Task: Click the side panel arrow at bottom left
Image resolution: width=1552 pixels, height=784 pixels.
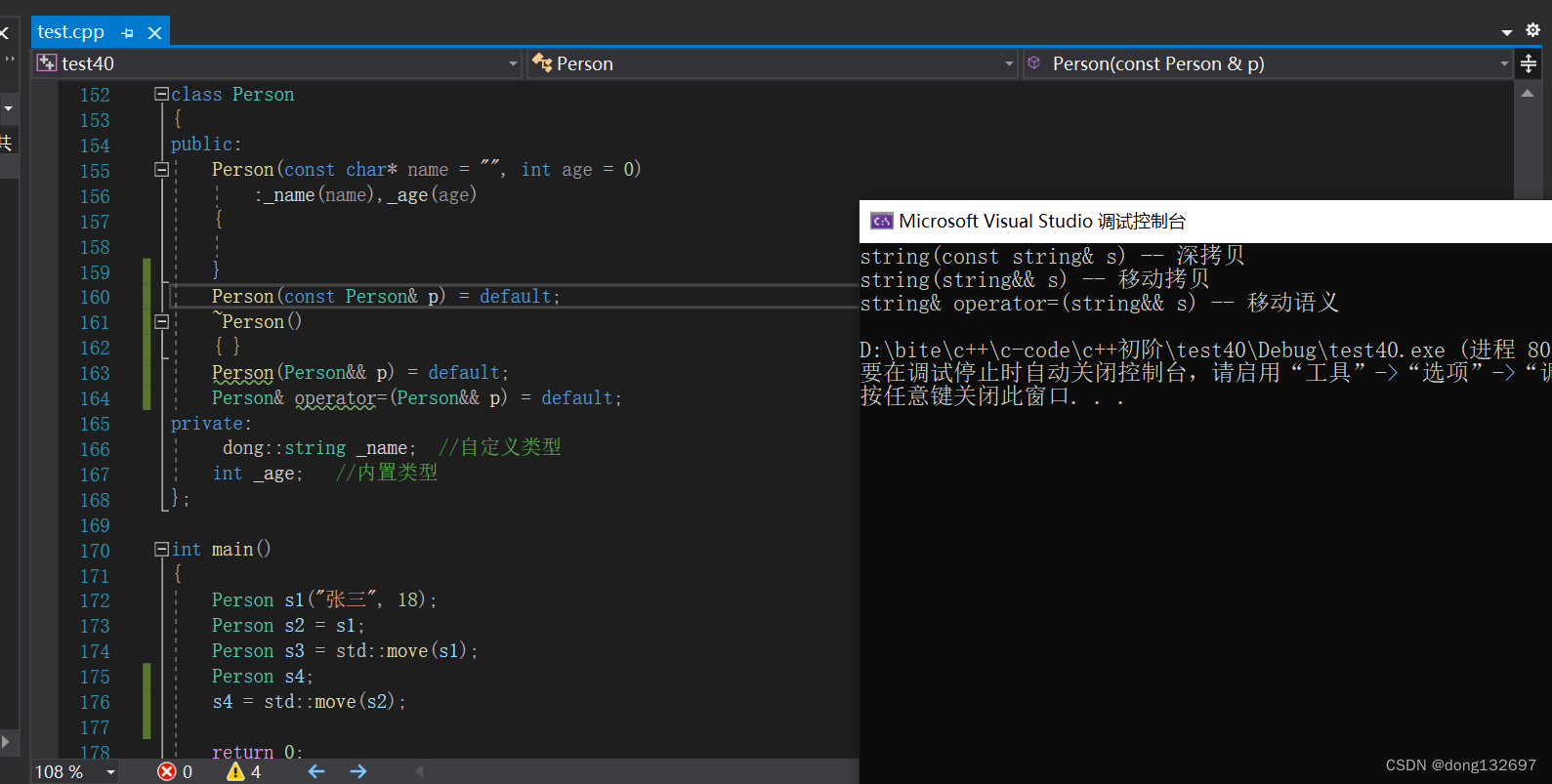Action: (6, 741)
